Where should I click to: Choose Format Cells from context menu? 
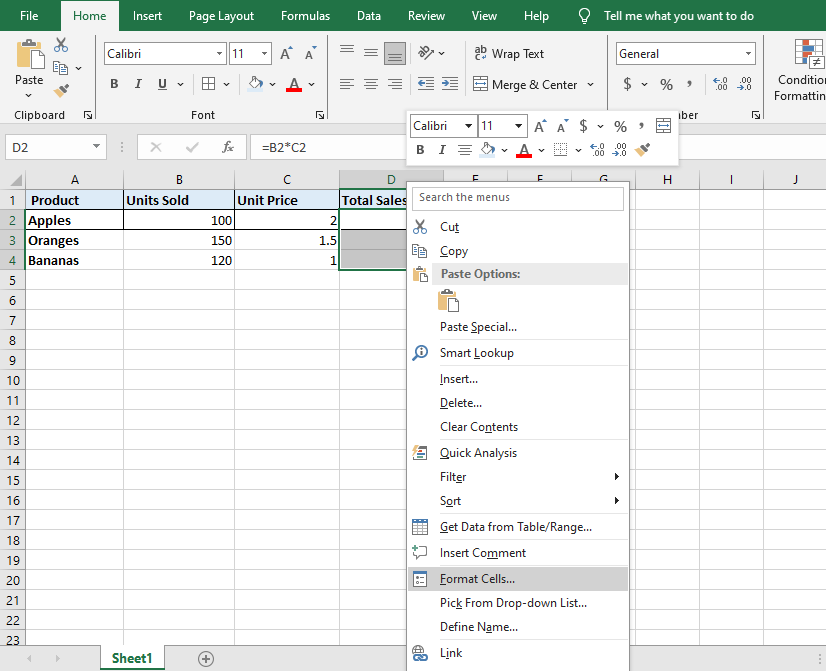coord(477,579)
